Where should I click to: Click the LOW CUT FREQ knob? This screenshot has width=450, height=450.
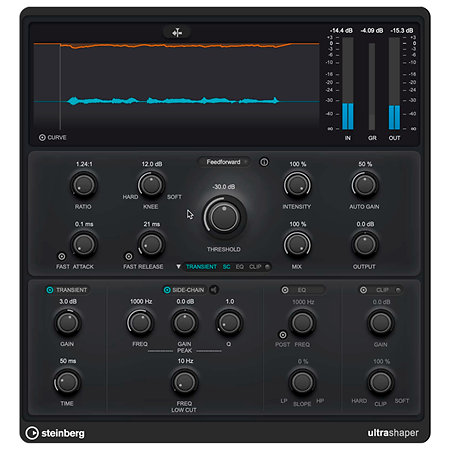pyautogui.click(x=184, y=382)
